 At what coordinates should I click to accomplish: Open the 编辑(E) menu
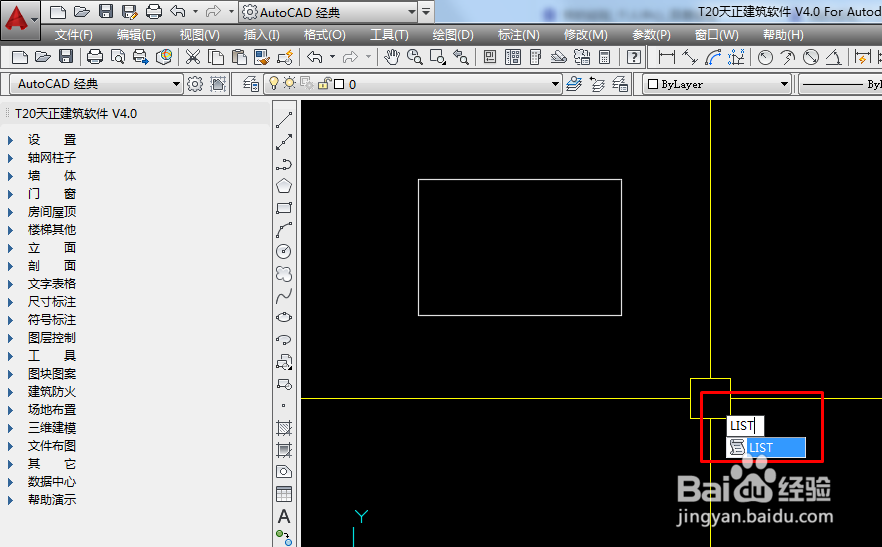click(x=136, y=35)
